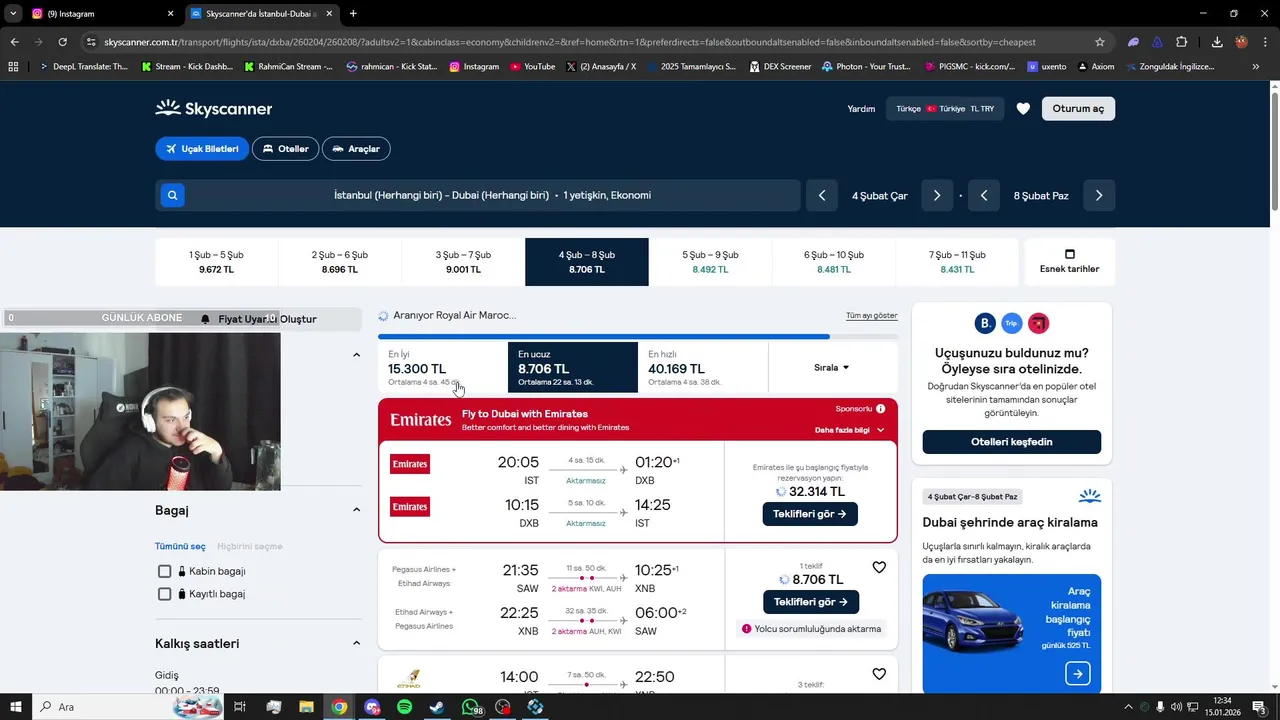Open Spotify from the taskbar
The image size is (1280, 720).
tap(405, 707)
